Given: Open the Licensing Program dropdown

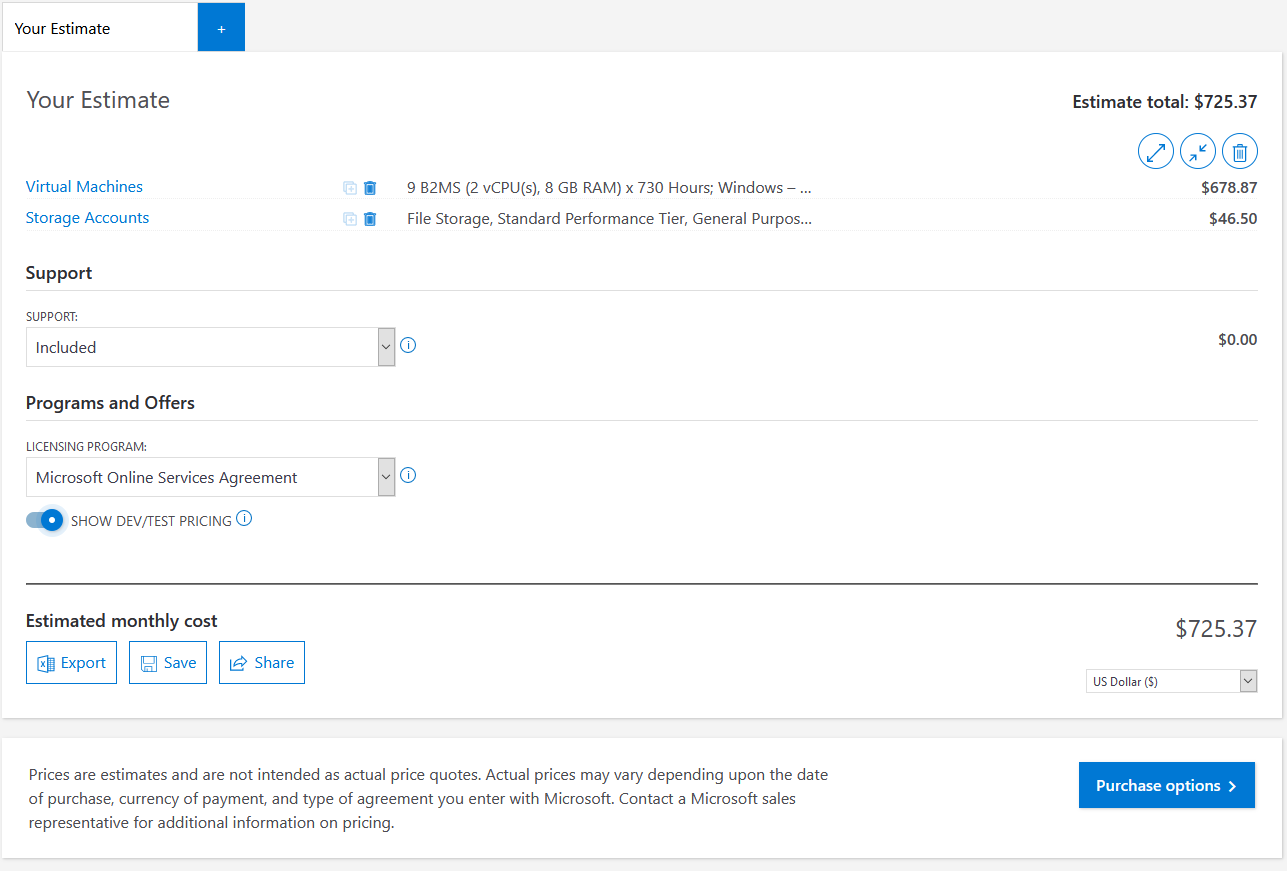Looking at the screenshot, I should point(210,477).
